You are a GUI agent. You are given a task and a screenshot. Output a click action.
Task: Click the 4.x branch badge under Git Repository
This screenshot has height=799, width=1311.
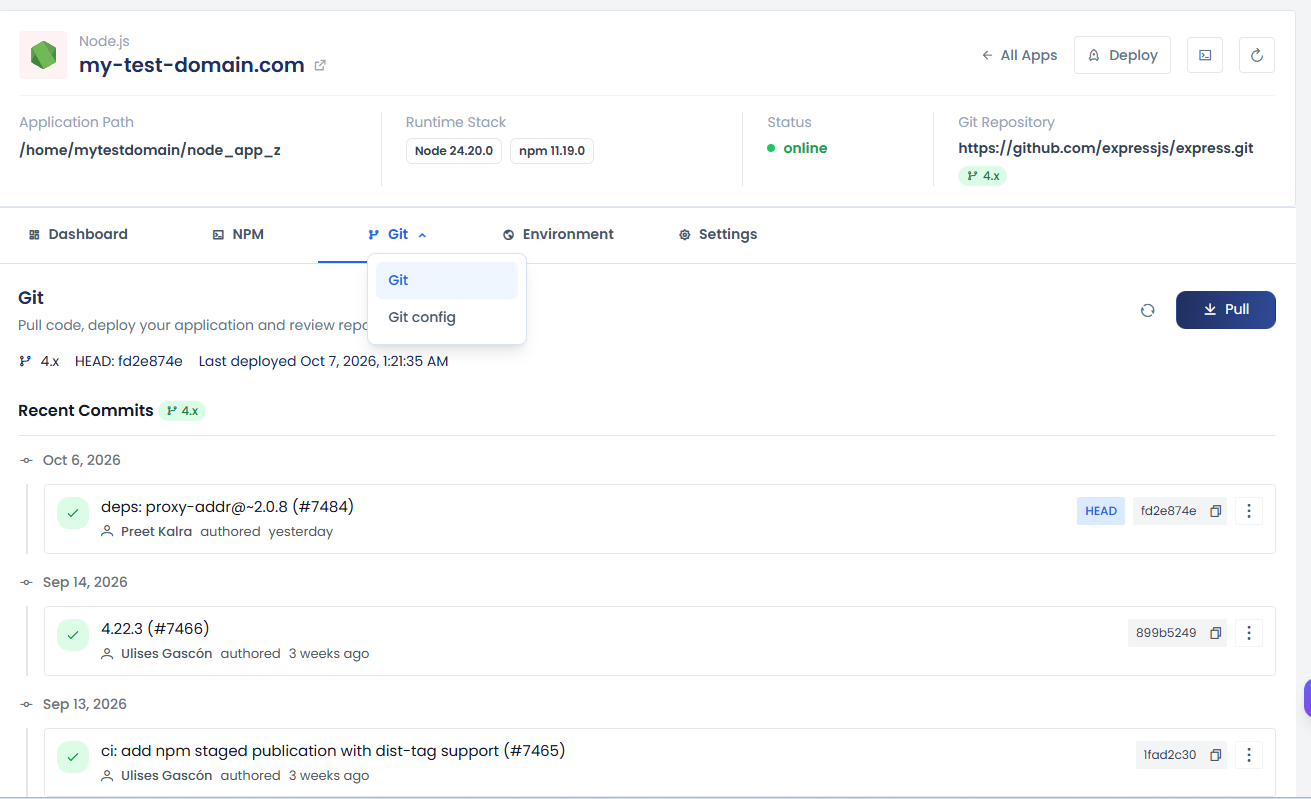[x=983, y=176]
